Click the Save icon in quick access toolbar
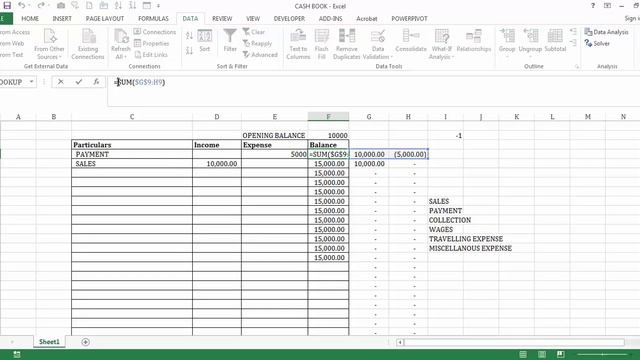 point(7,5)
